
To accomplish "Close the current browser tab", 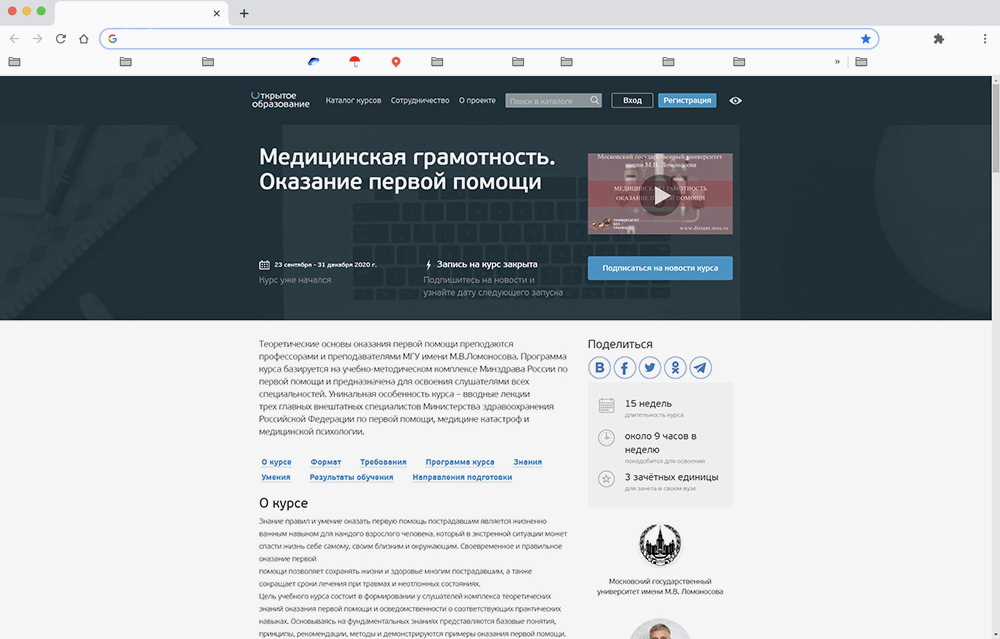I will (217, 13).
